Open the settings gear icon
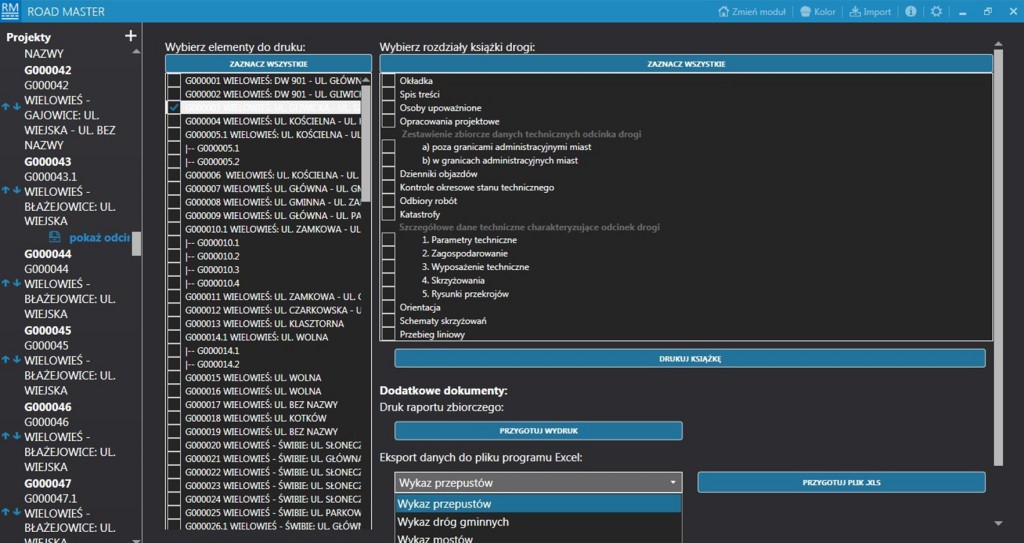Screen dimensions: 1024x543 (x=936, y=12)
